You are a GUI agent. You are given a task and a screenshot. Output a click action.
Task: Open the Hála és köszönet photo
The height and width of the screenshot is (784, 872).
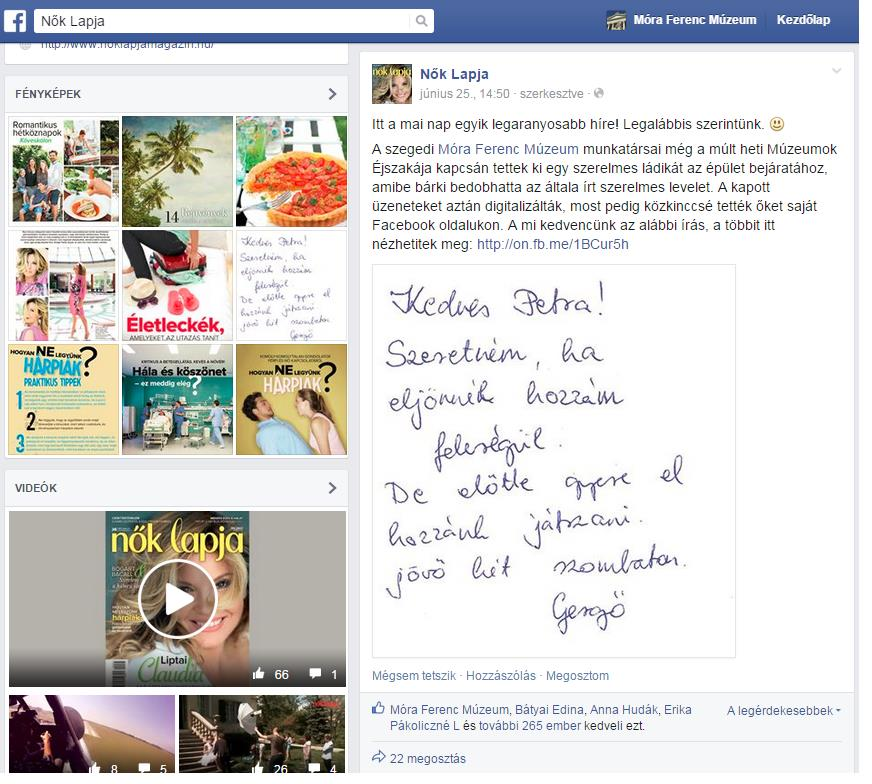(x=177, y=399)
